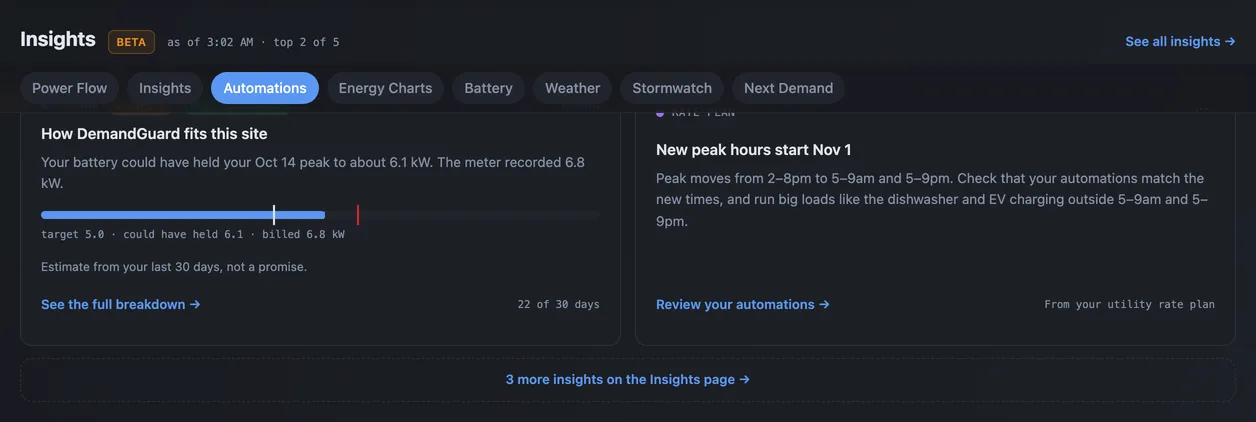Screen dimensions: 1256x422
Task: Open 3 more insights on the Insights page
Action: 628,380
